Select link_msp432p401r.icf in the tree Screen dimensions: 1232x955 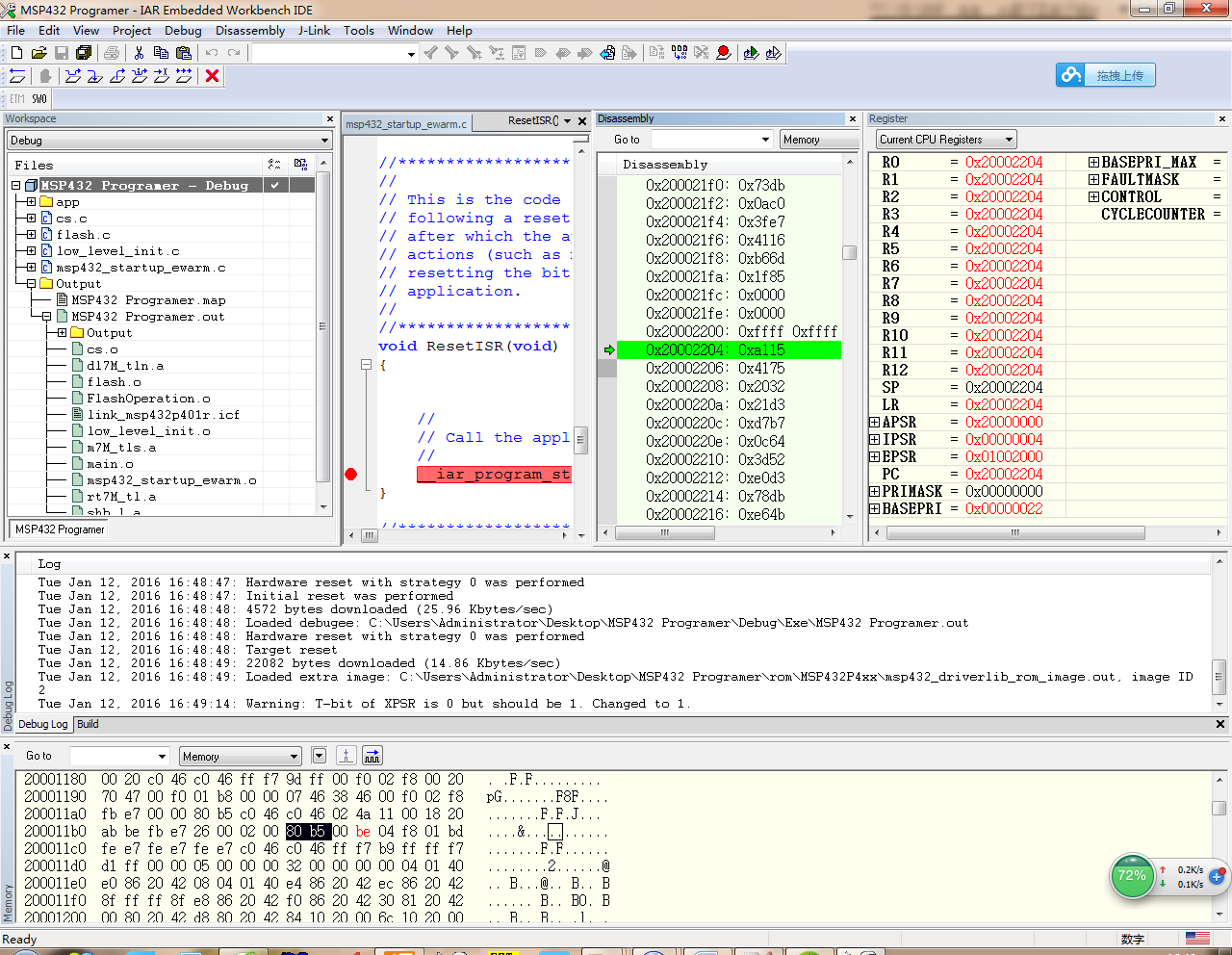[x=163, y=415]
